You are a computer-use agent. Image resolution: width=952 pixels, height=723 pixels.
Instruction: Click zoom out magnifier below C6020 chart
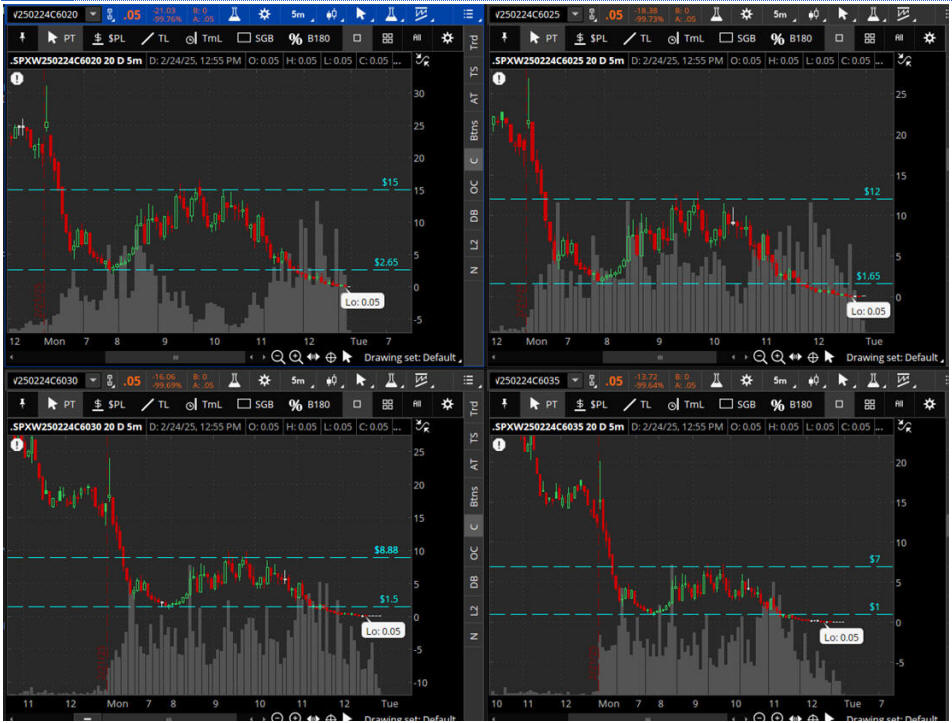[x=278, y=357]
